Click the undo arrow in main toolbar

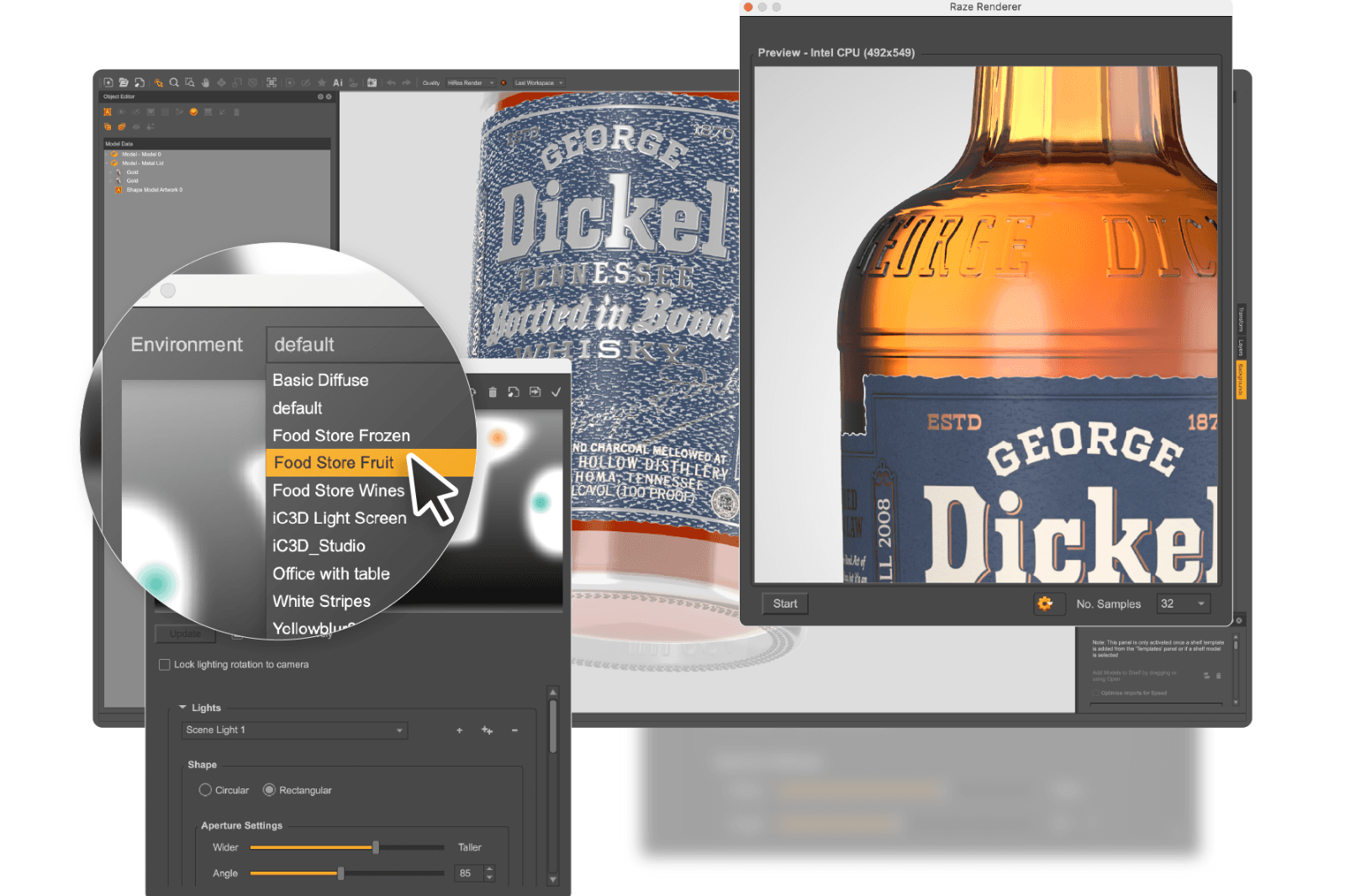click(391, 82)
